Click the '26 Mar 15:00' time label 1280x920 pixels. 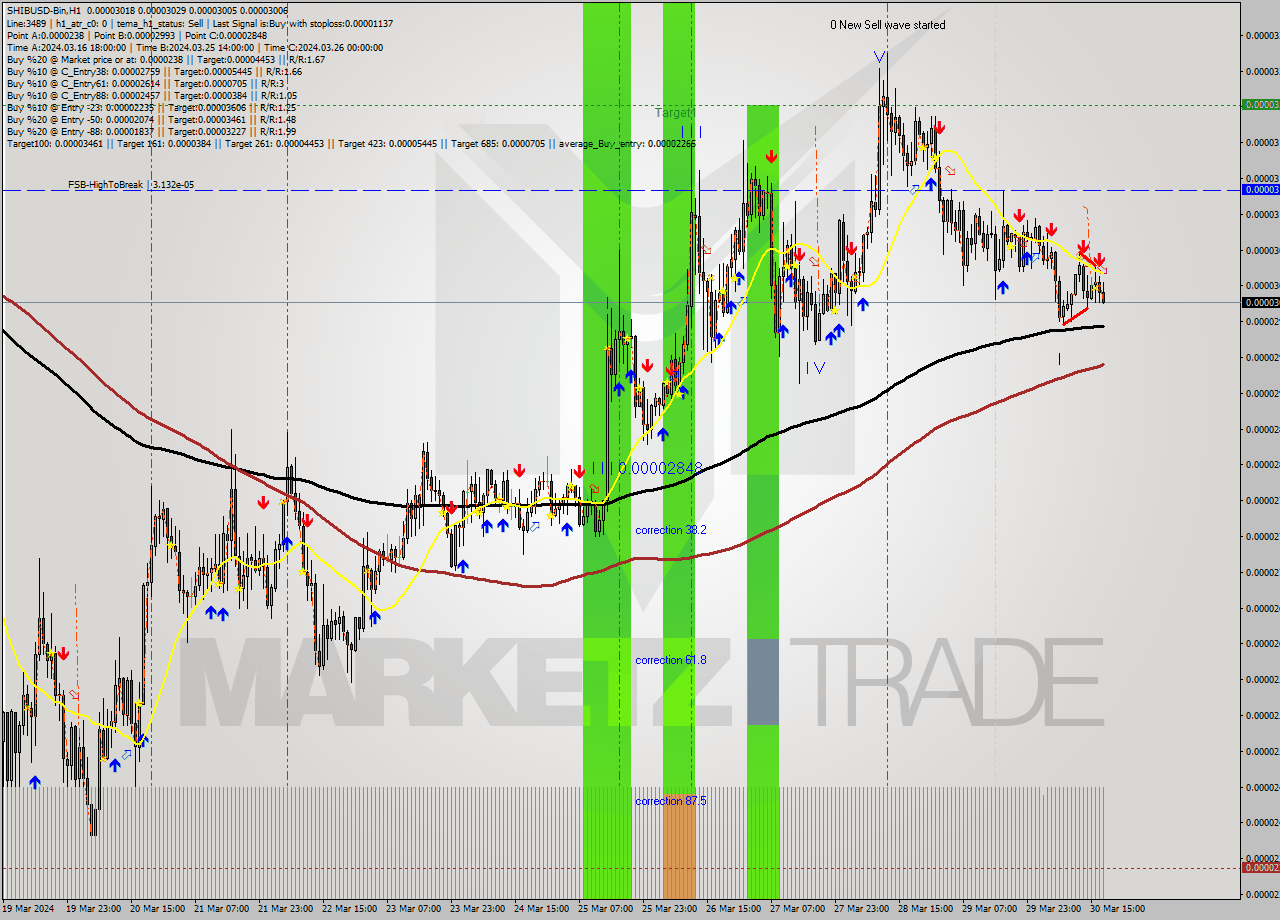tap(733, 908)
